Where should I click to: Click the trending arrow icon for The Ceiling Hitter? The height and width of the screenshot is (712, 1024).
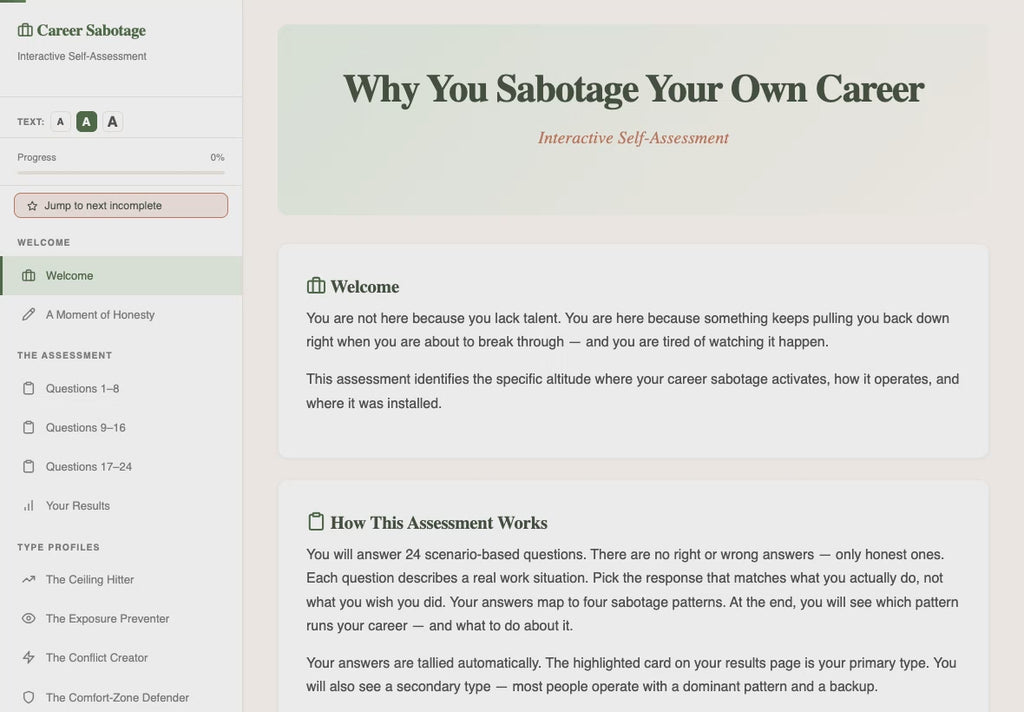tap(29, 579)
